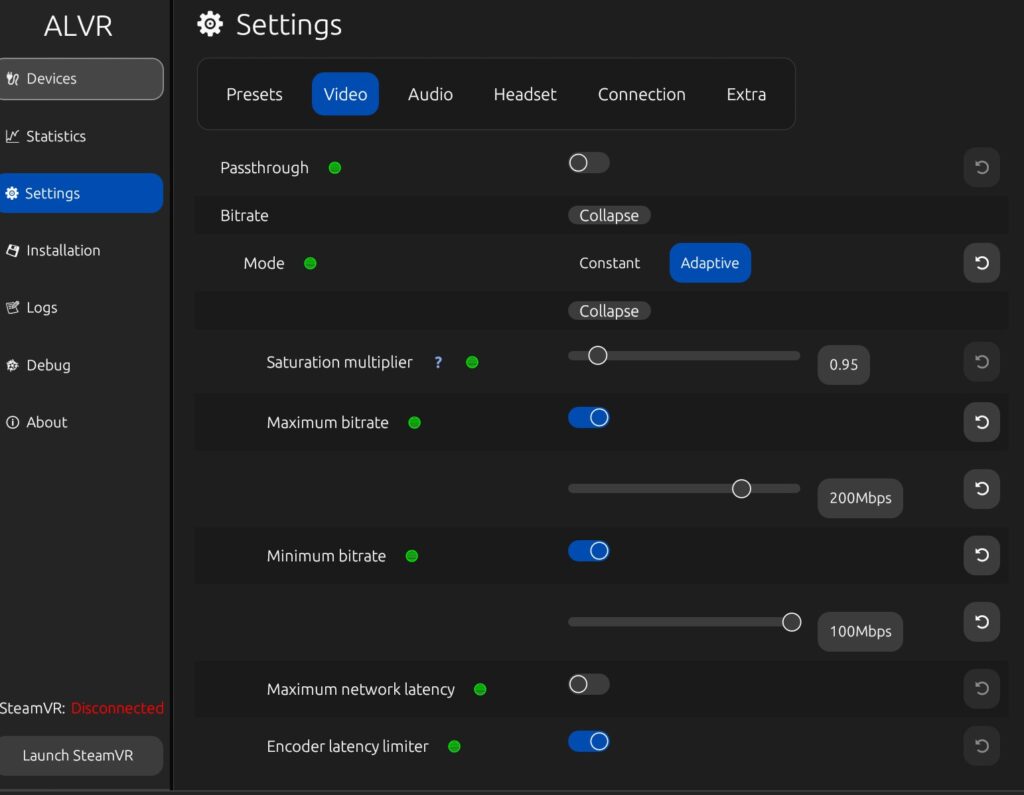Reset the Mode setting with its undo icon
1024x795 pixels.
coord(981,263)
